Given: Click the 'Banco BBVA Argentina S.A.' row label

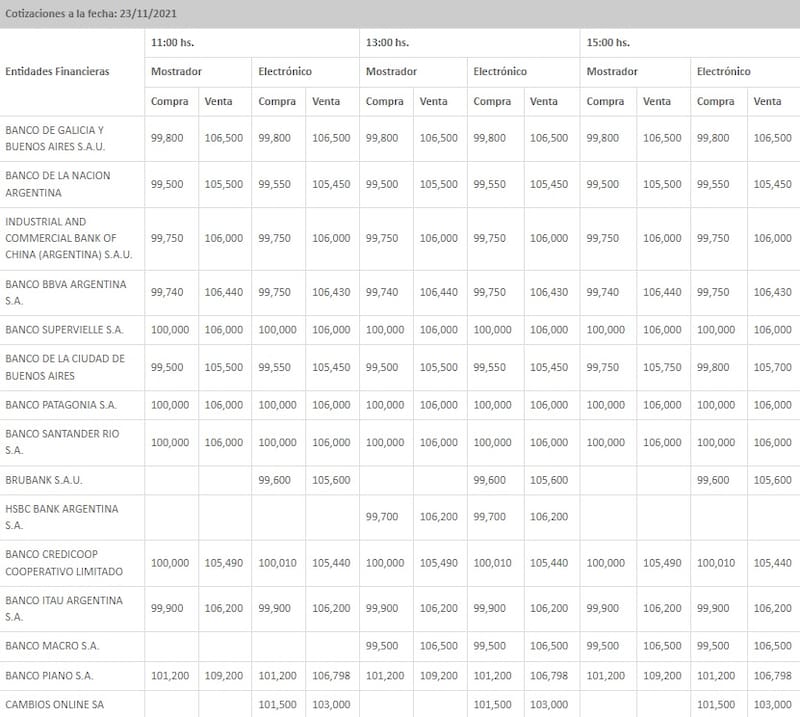Looking at the screenshot, I should click(x=66, y=292).
